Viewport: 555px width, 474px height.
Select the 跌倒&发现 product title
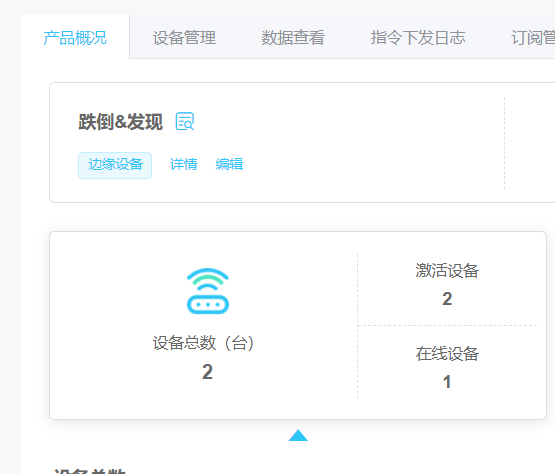tap(120, 122)
